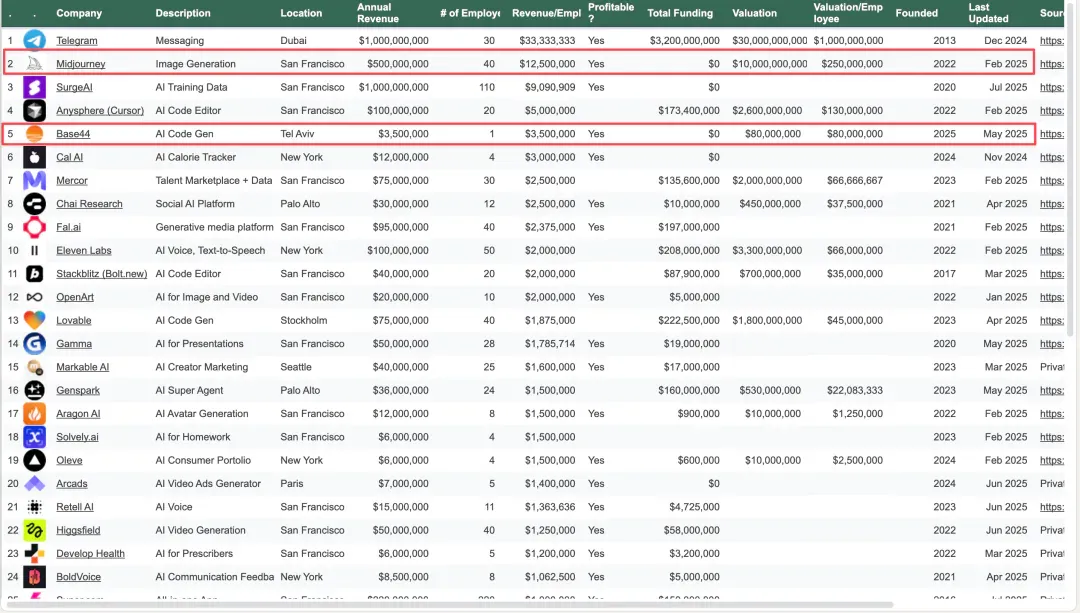The height and width of the screenshot is (613, 1080).
Task: Select the 'Stockholm' location cell
Action: click(x=304, y=320)
